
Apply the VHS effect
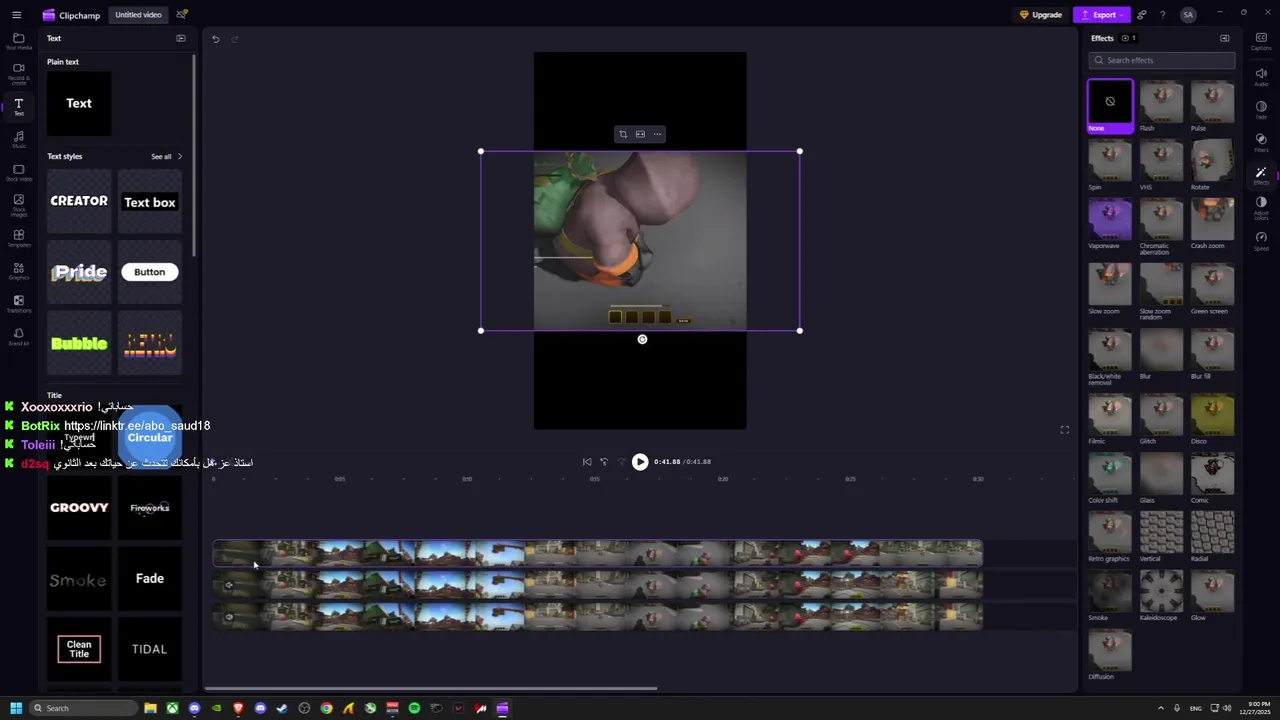(1161, 165)
